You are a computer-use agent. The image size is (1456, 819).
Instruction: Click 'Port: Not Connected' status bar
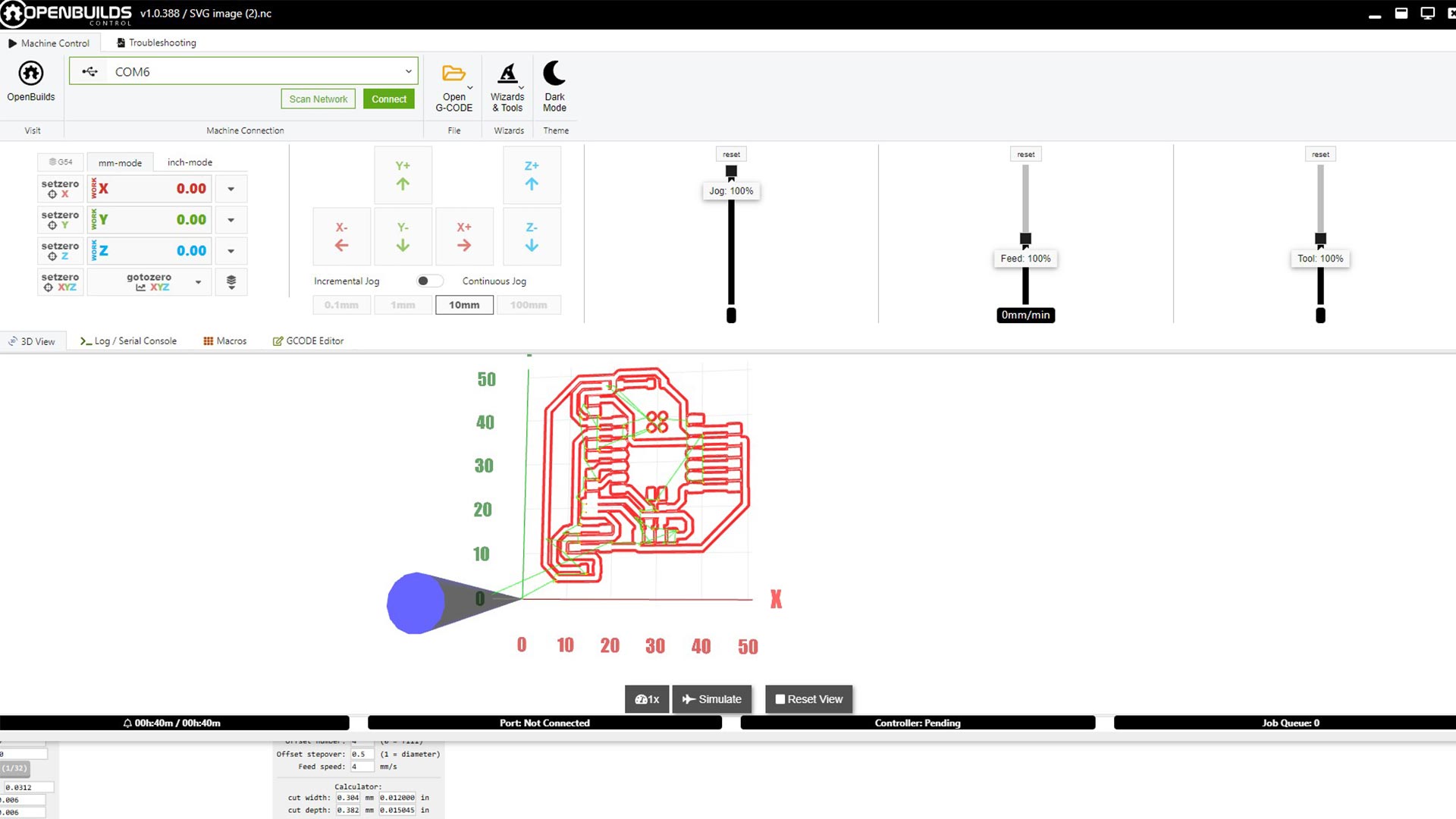[544, 723]
